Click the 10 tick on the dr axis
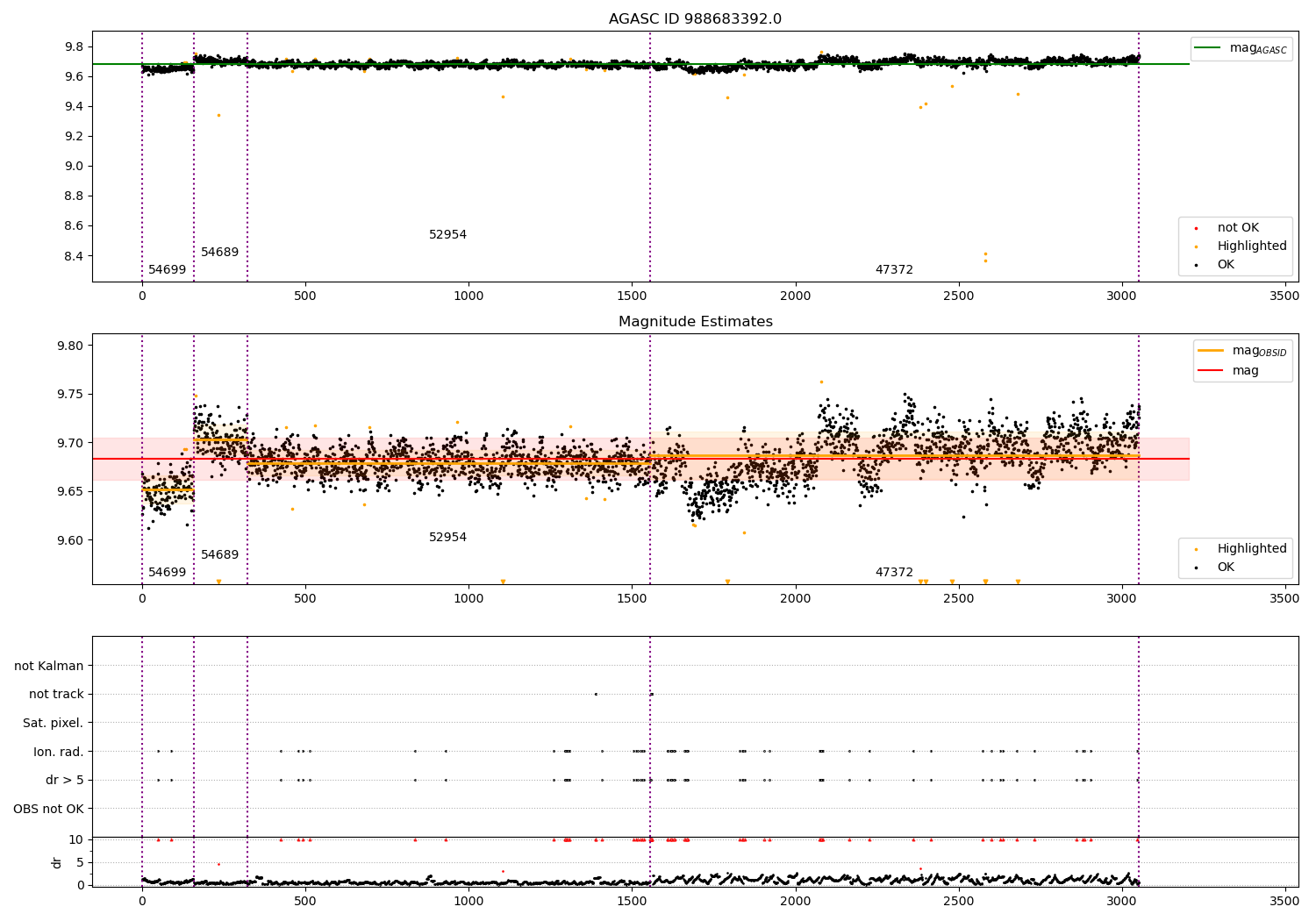Screen dimensions: 1316x921 click(x=76, y=840)
